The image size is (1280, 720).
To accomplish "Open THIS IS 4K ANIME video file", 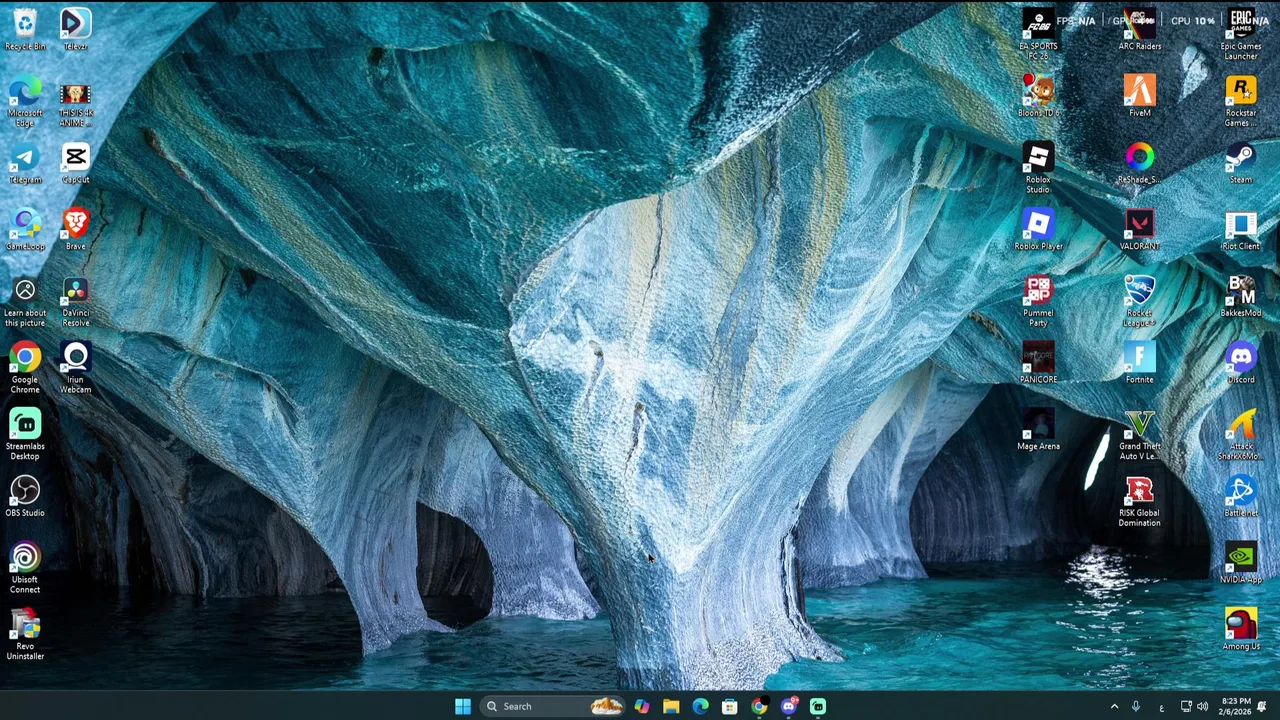I will [x=75, y=103].
